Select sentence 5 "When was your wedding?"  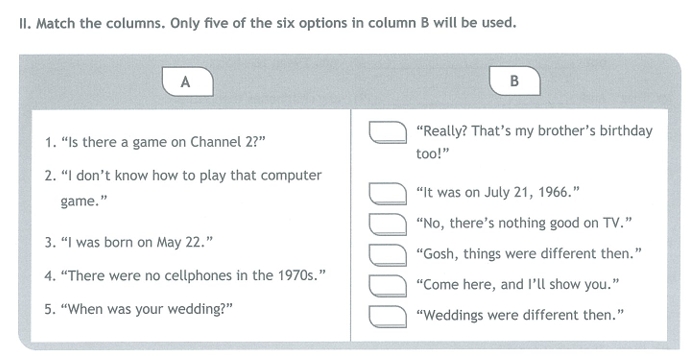(138, 309)
